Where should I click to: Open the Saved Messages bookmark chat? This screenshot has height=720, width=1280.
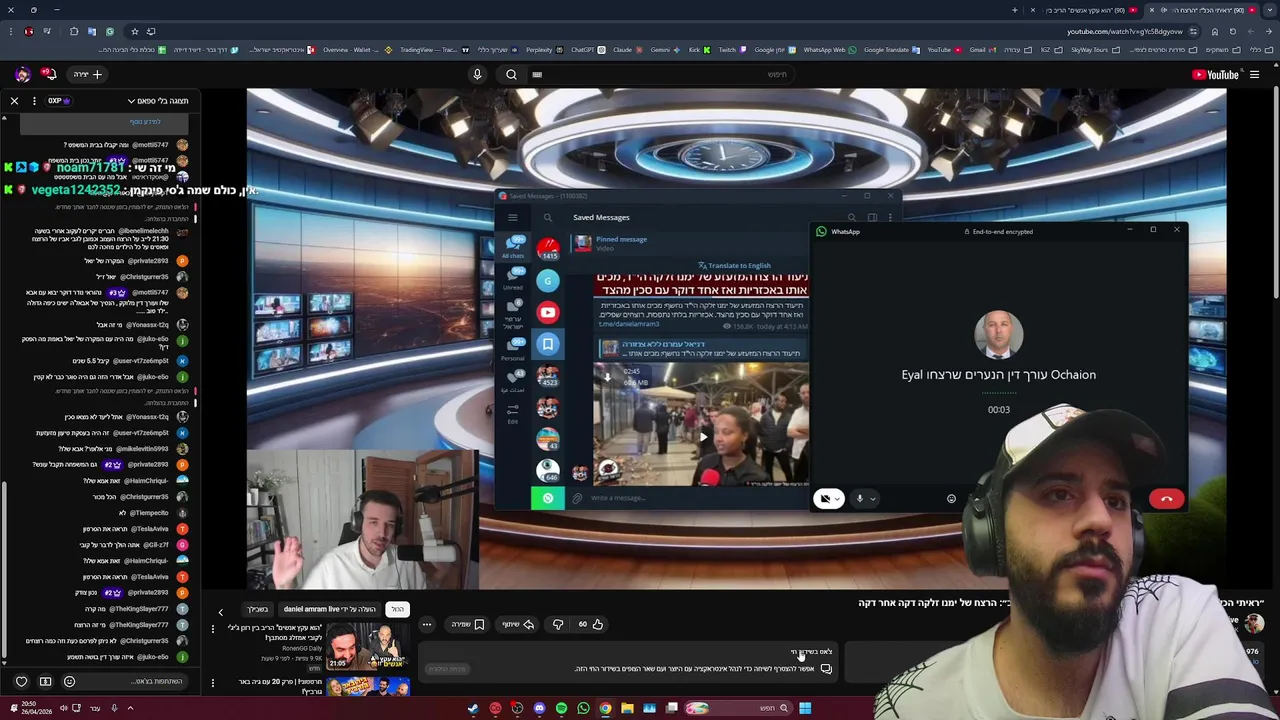pyautogui.click(x=547, y=344)
